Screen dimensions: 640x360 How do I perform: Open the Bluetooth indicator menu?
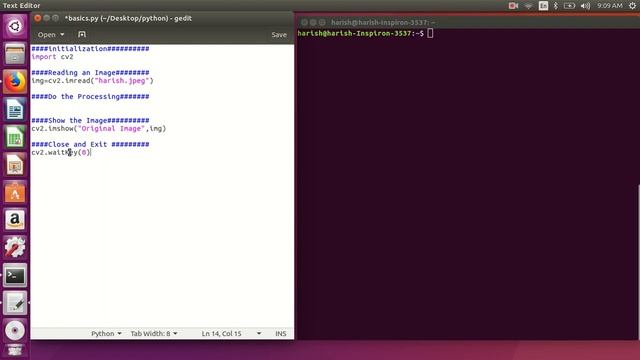click(x=556, y=6)
